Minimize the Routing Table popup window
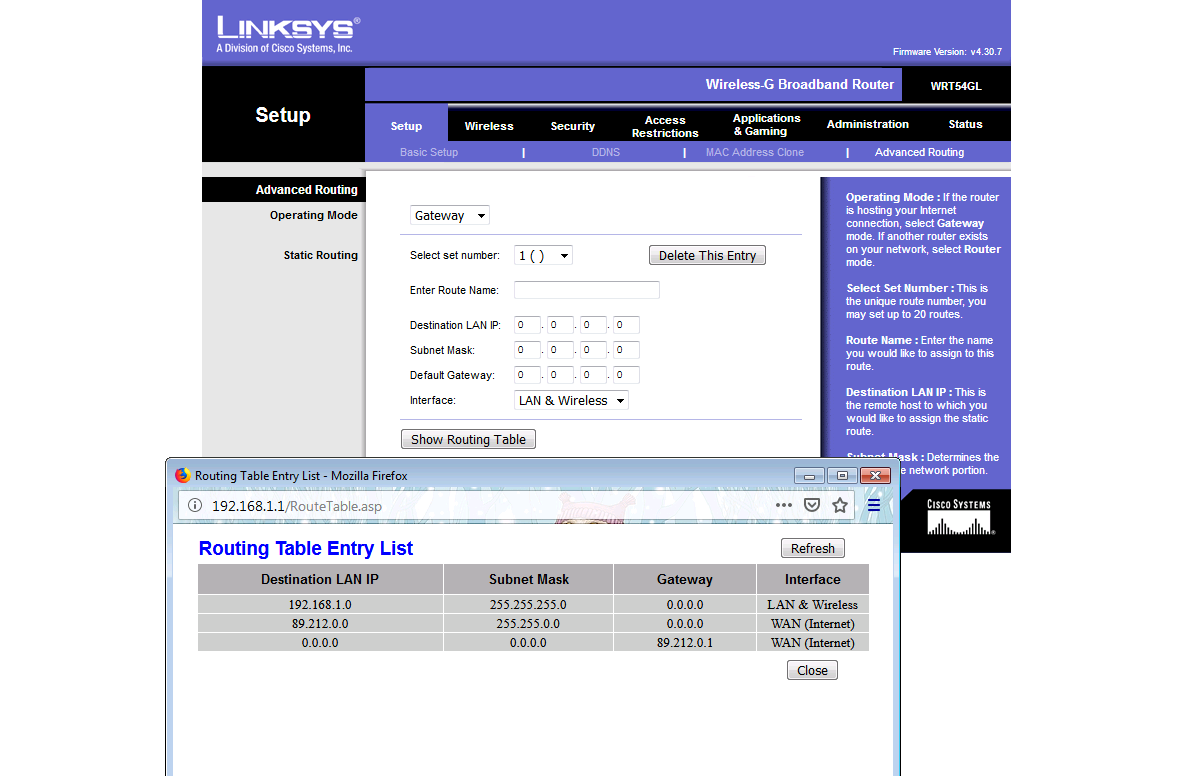The image size is (1201, 776). tap(810, 475)
